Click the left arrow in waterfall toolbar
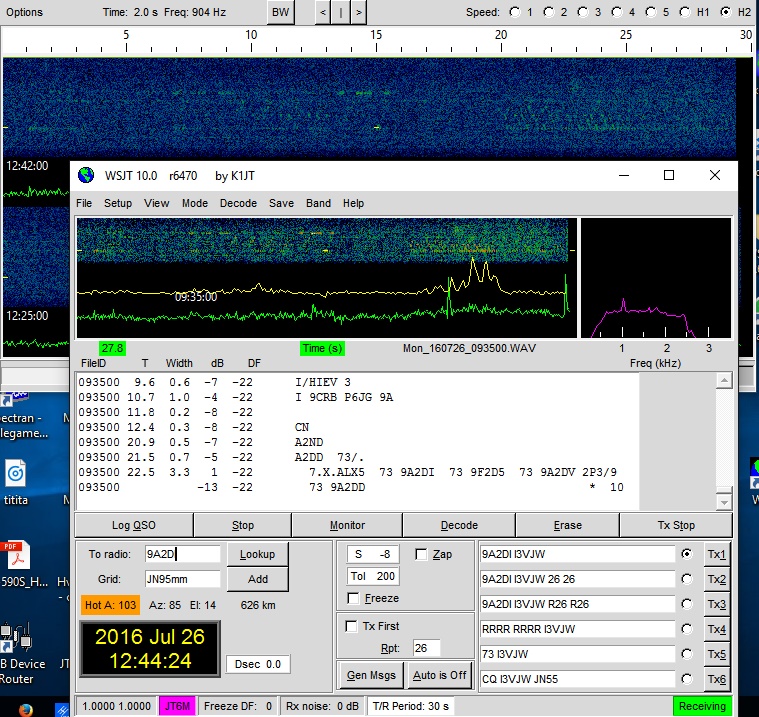 pyautogui.click(x=323, y=12)
